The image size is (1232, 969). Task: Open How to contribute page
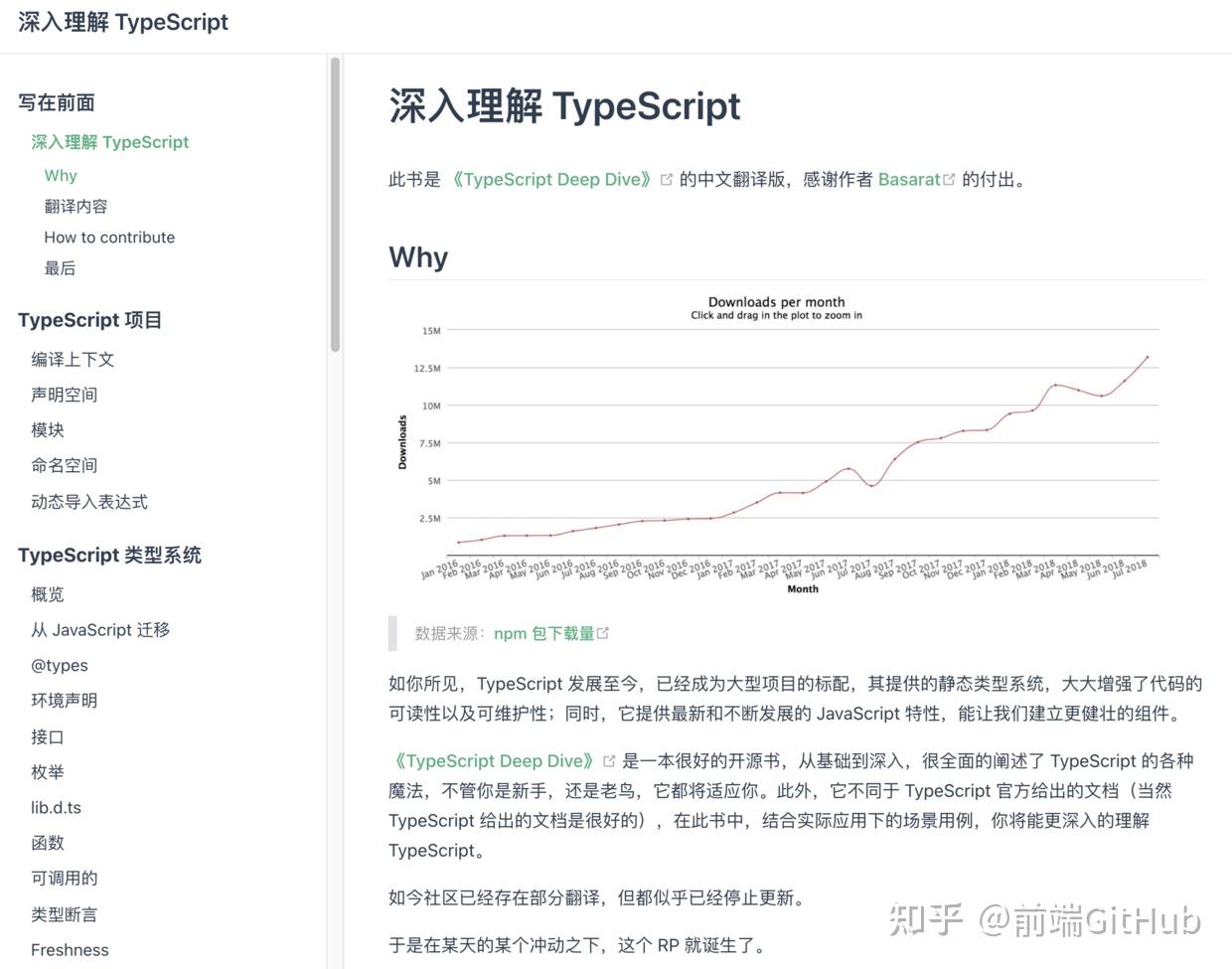[x=109, y=237]
